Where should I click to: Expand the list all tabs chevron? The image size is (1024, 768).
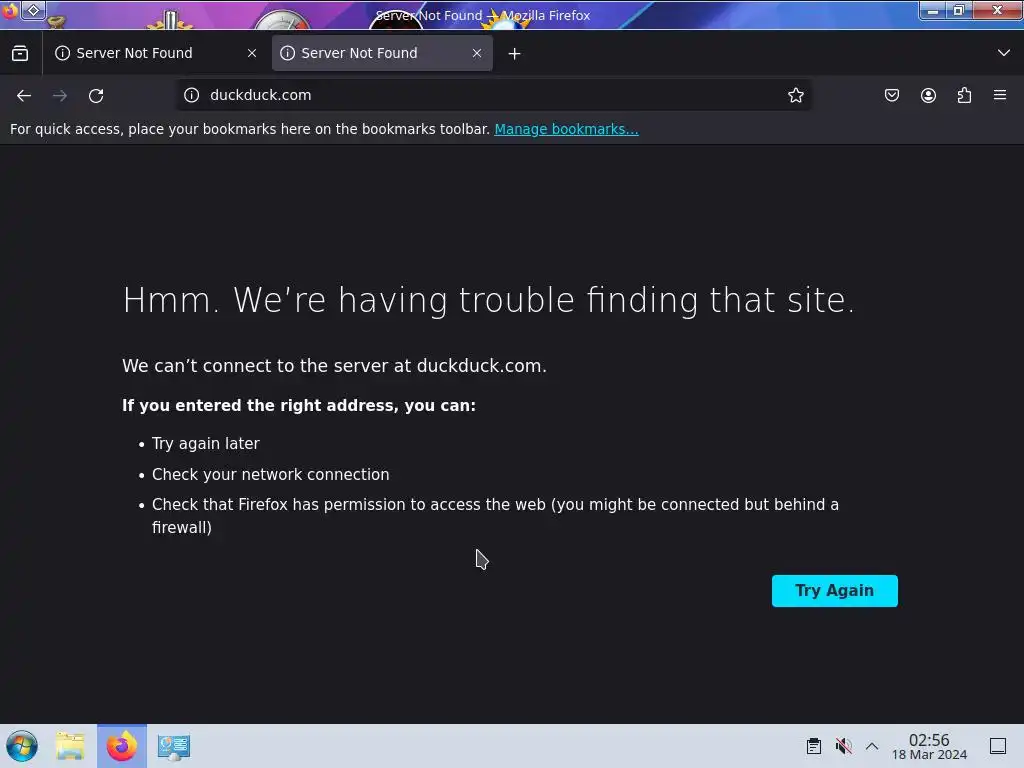(x=1004, y=53)
